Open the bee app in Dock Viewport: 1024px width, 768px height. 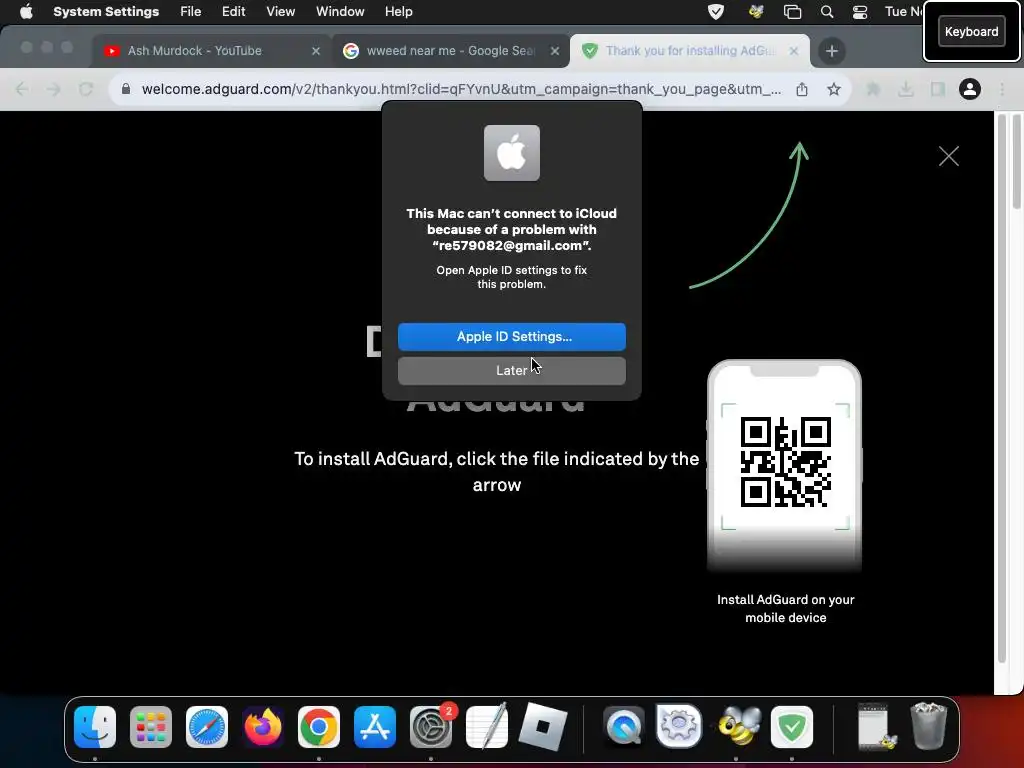coord(736,727)
